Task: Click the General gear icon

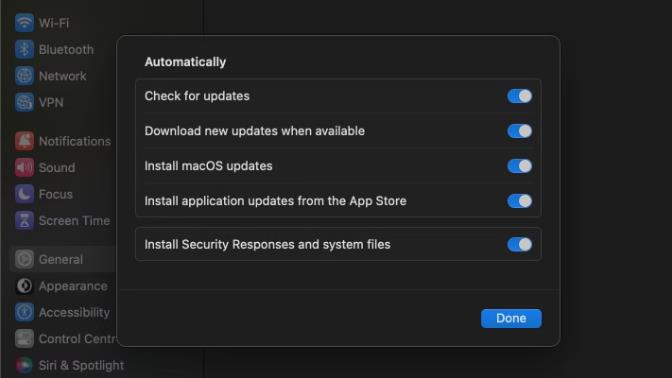Action: coord(24,259)
